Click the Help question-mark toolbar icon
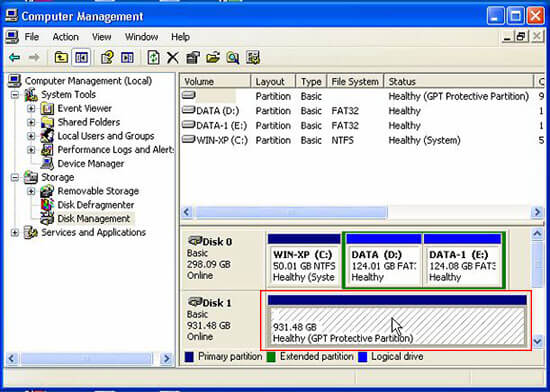Image resolution: width=550 pixels, height=392 pixels. [x=107, y=58]
